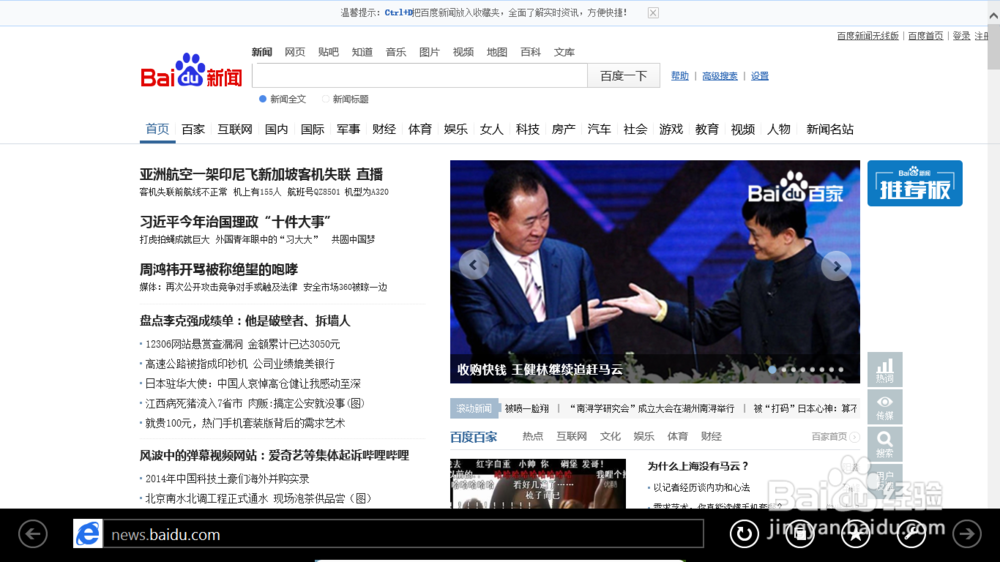The image size is (1000, 562).
Task: Switch to the 图片 search tab
Action: coord(429,52)
